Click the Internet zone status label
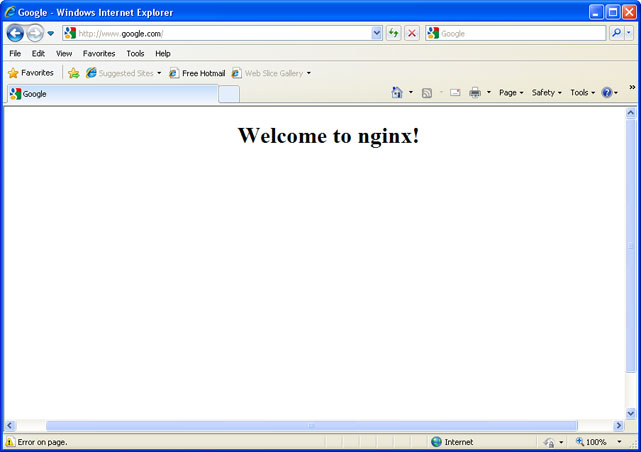Viewport: 641px width, 452px height. (x=459, y=442)
